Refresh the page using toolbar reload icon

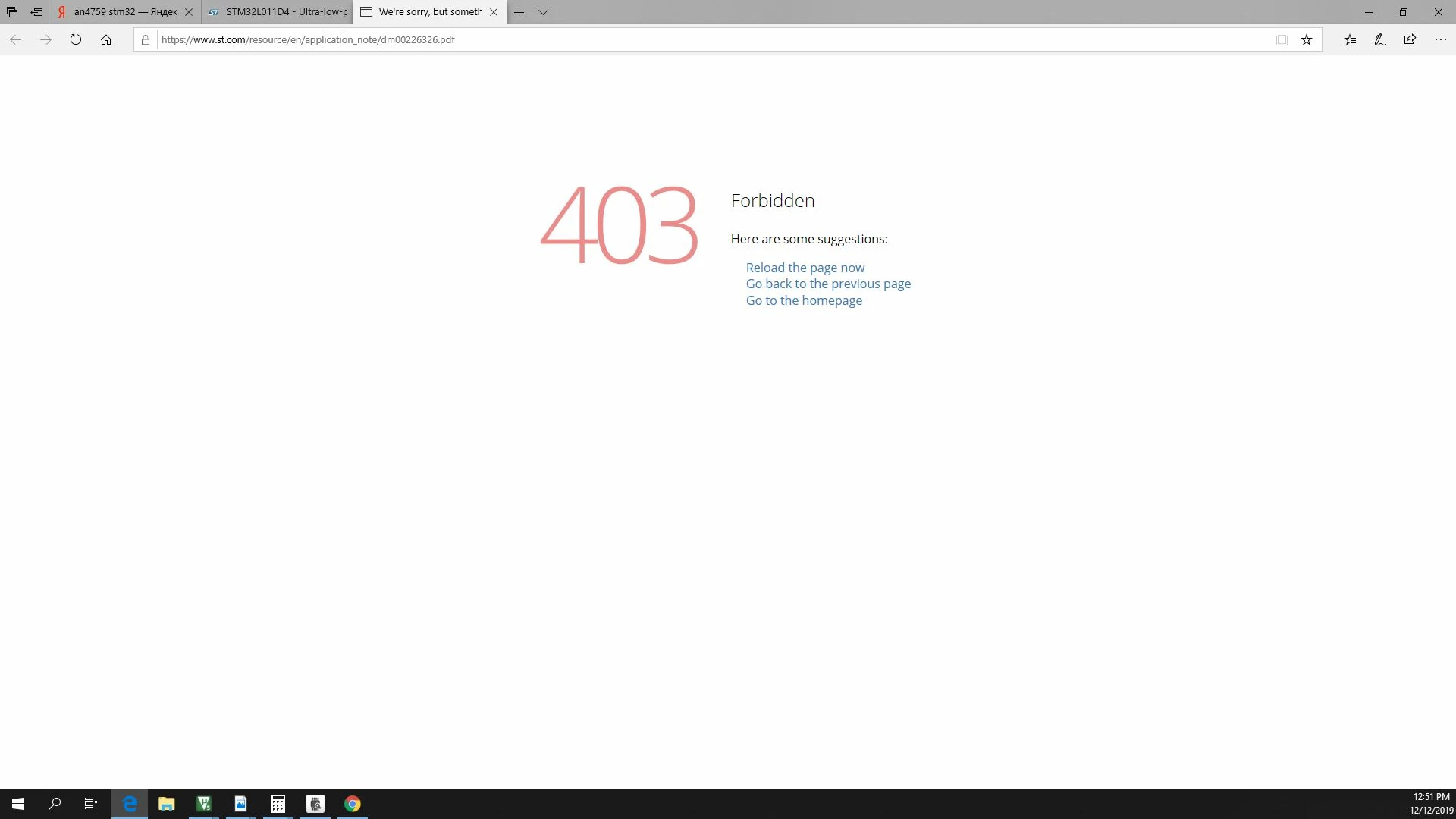[76, 39]
